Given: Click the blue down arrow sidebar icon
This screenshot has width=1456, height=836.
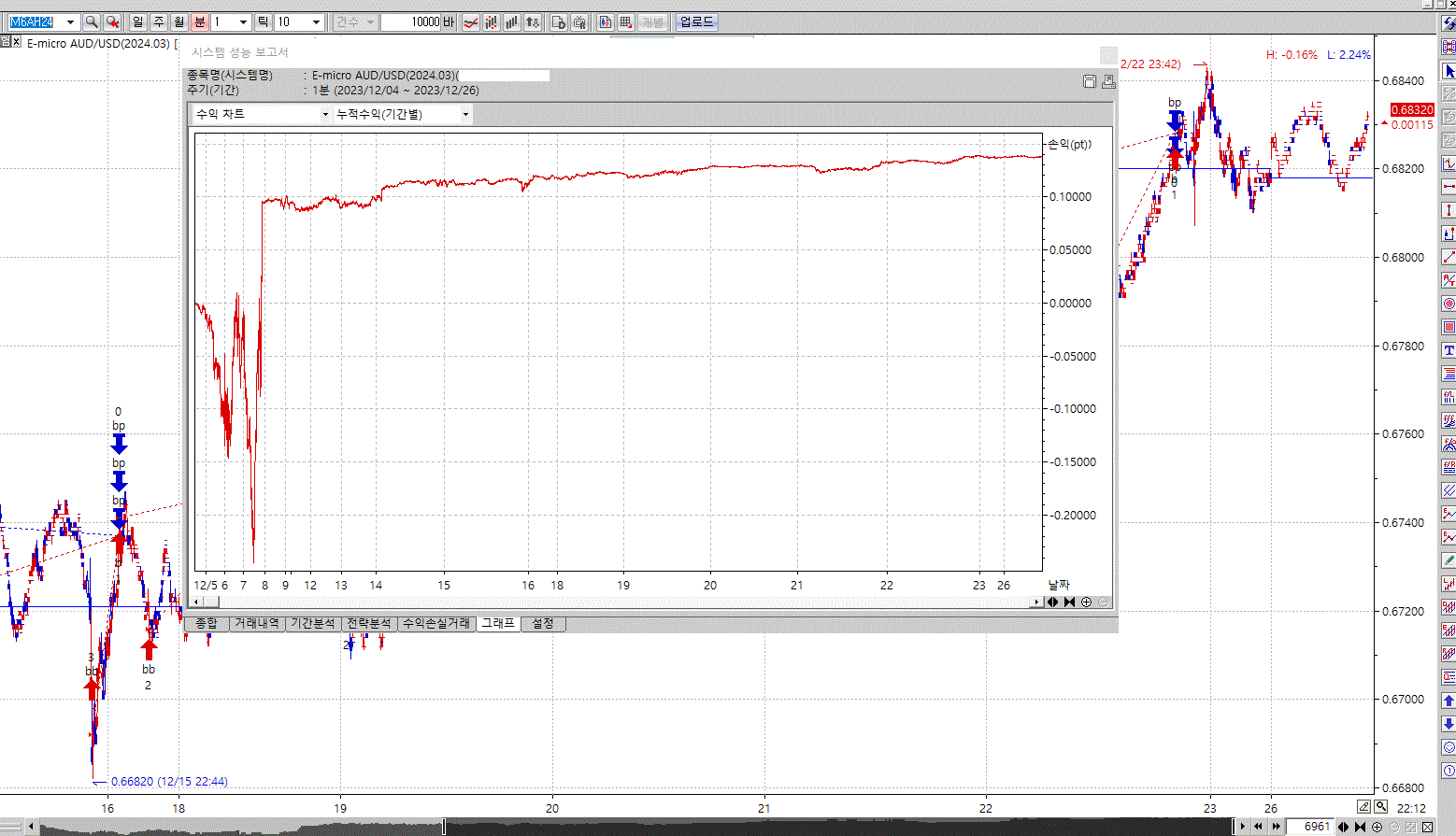Looking at the screenshot, I should (1449, 723).
